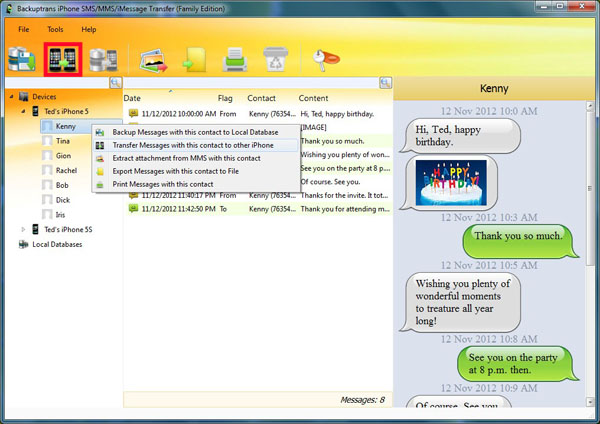Select the 11:40:17 PM message row
The image size is (600, 424).
pyautogui.click(x=259, y=195)
